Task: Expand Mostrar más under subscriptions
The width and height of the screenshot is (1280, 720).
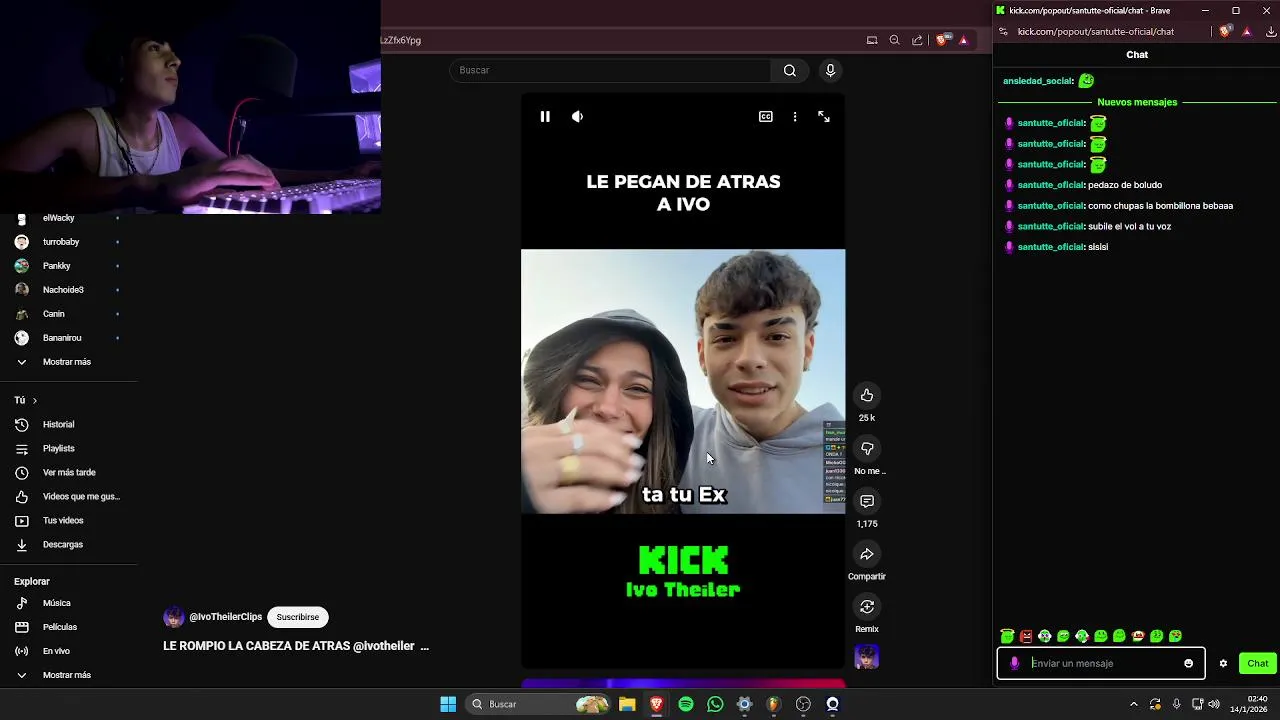Action: pos(67,362)
